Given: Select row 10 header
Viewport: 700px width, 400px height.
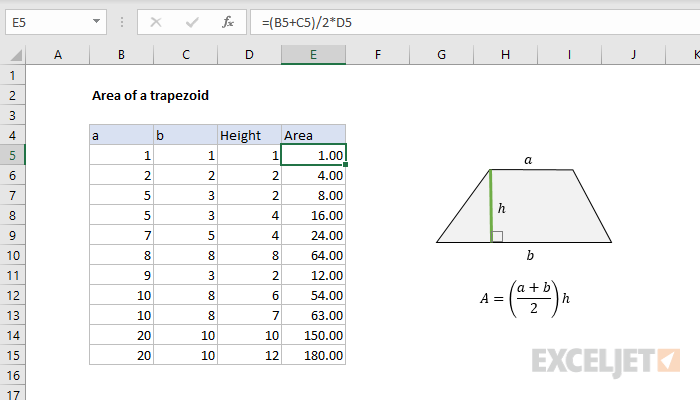Looking at the screenshot, I should click(12, 255).
